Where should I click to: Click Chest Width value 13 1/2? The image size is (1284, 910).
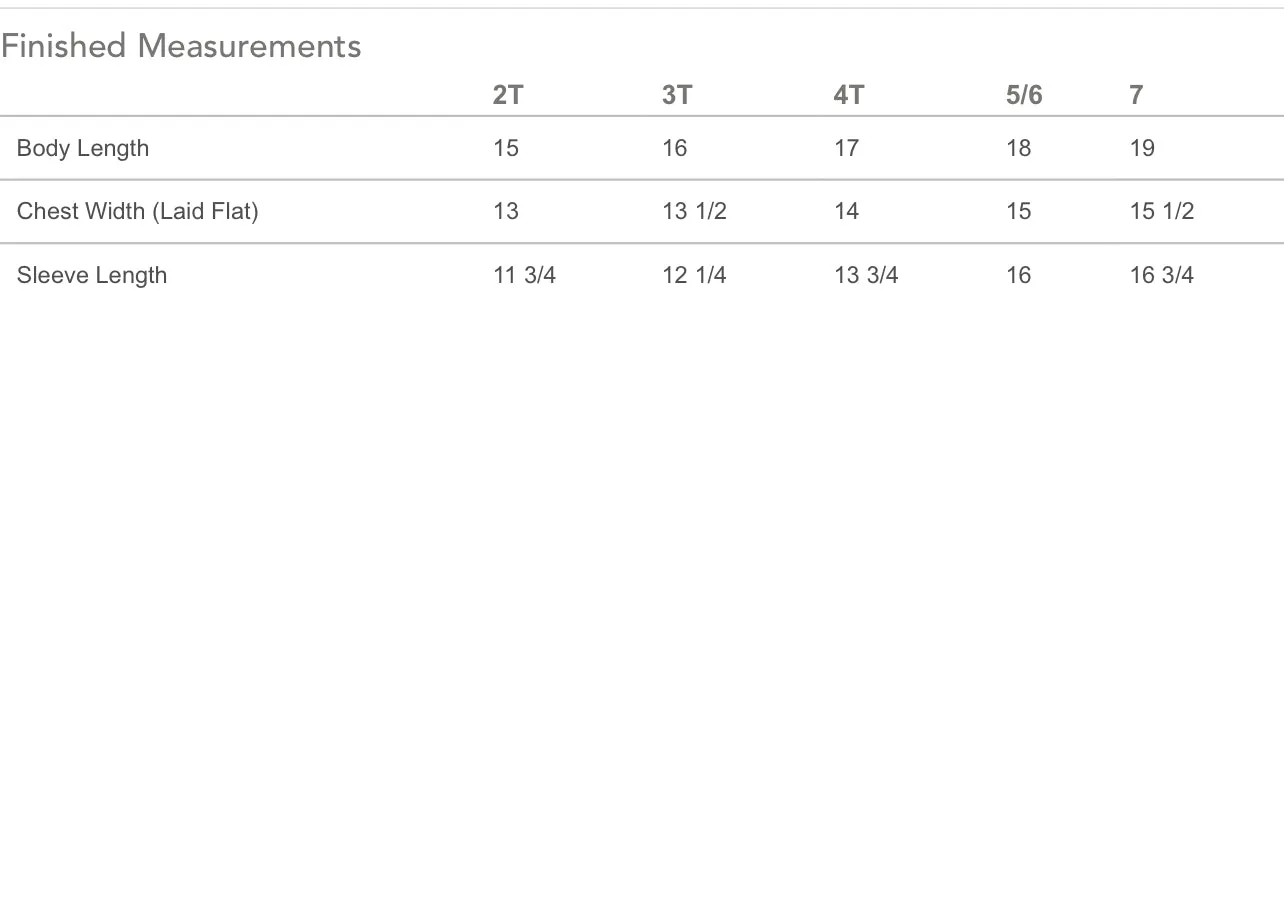point(694,211)
